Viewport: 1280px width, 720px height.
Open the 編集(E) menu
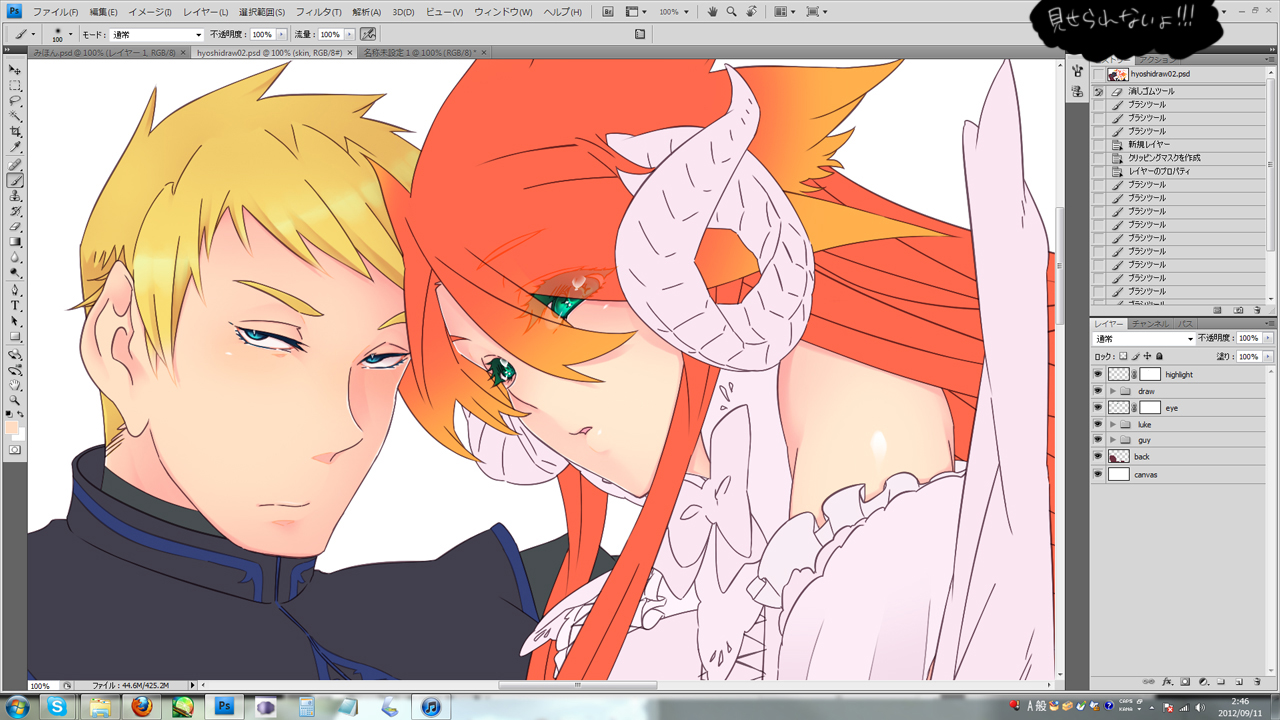103,12
